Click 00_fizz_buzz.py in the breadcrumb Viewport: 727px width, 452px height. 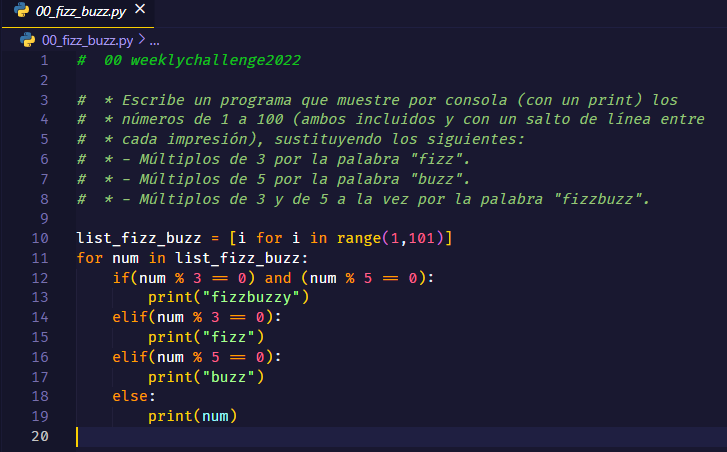click(x=87, y=40)
